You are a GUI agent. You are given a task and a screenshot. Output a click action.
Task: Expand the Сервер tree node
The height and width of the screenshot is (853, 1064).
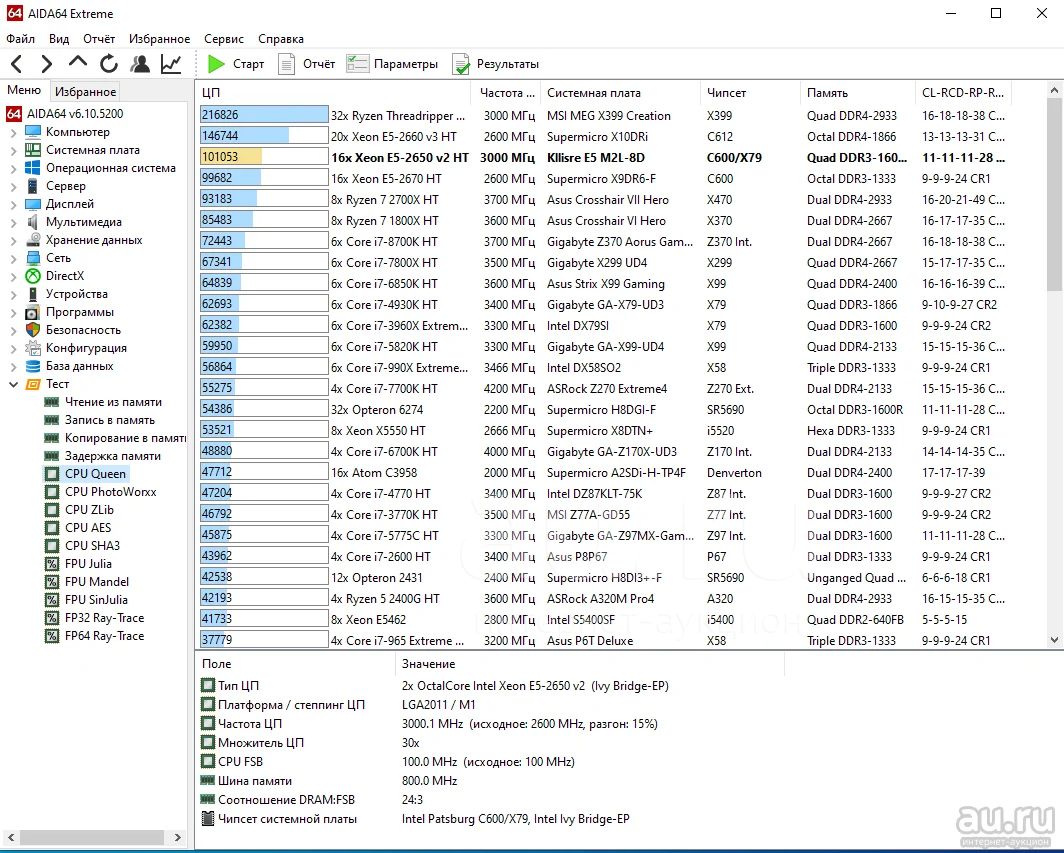pyautogui.click(x=14, y=186)
